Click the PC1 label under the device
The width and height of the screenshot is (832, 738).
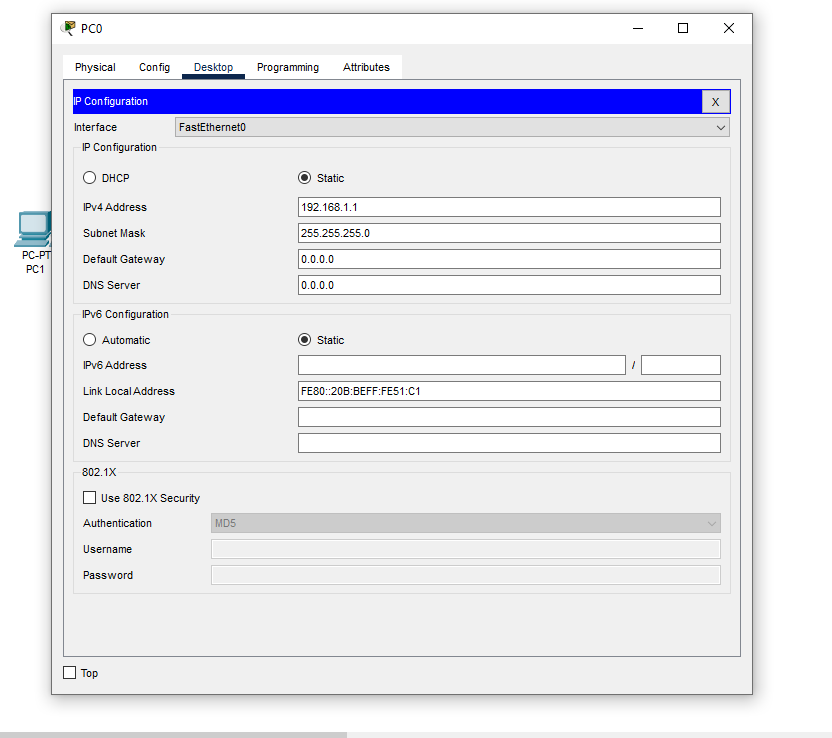click(35, 269)
